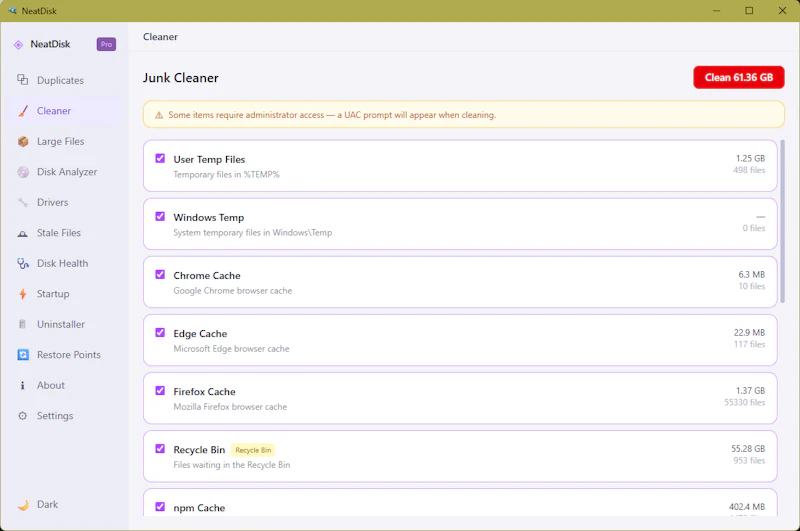Click the NeatDisk title bar app icon
The height and width of the screenshot is (531, 800).
12,10
